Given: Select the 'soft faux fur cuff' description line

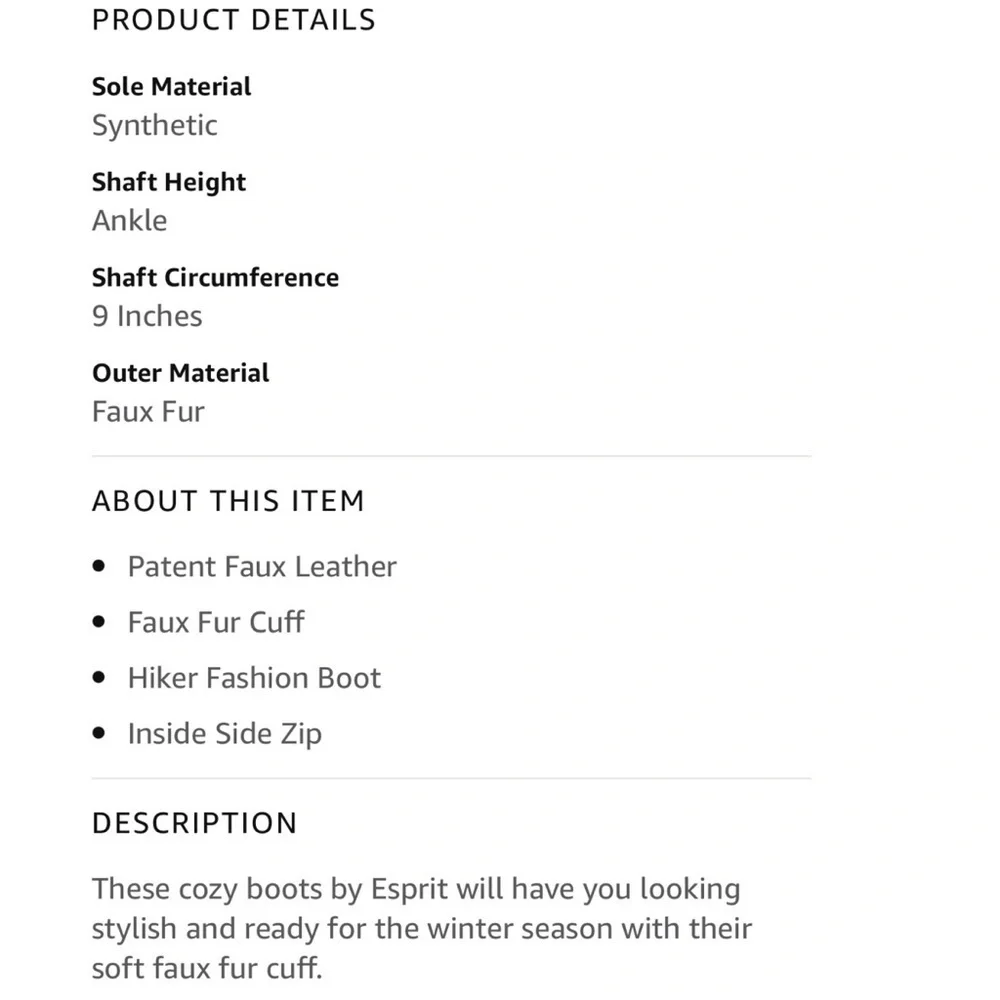Looking at the screenshot, I should [207, 968].
